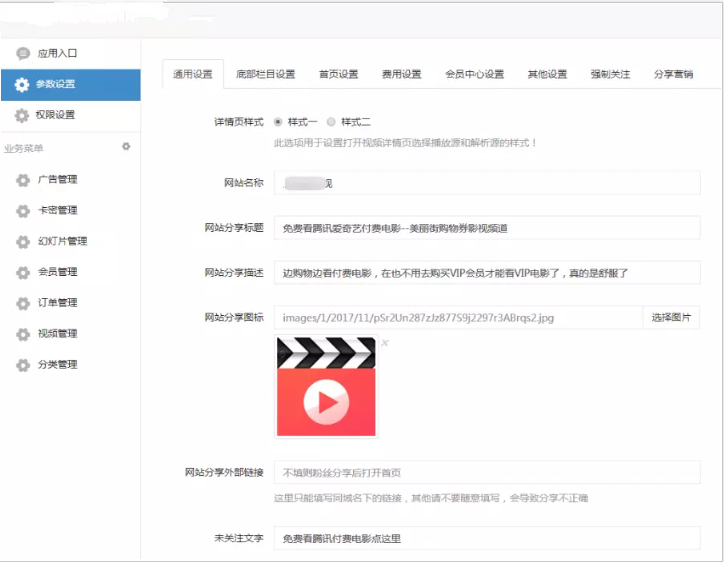Switch to 底部栏目设置 tab
This screenshot has height=562, width=724.
click(x=265, y=74)
